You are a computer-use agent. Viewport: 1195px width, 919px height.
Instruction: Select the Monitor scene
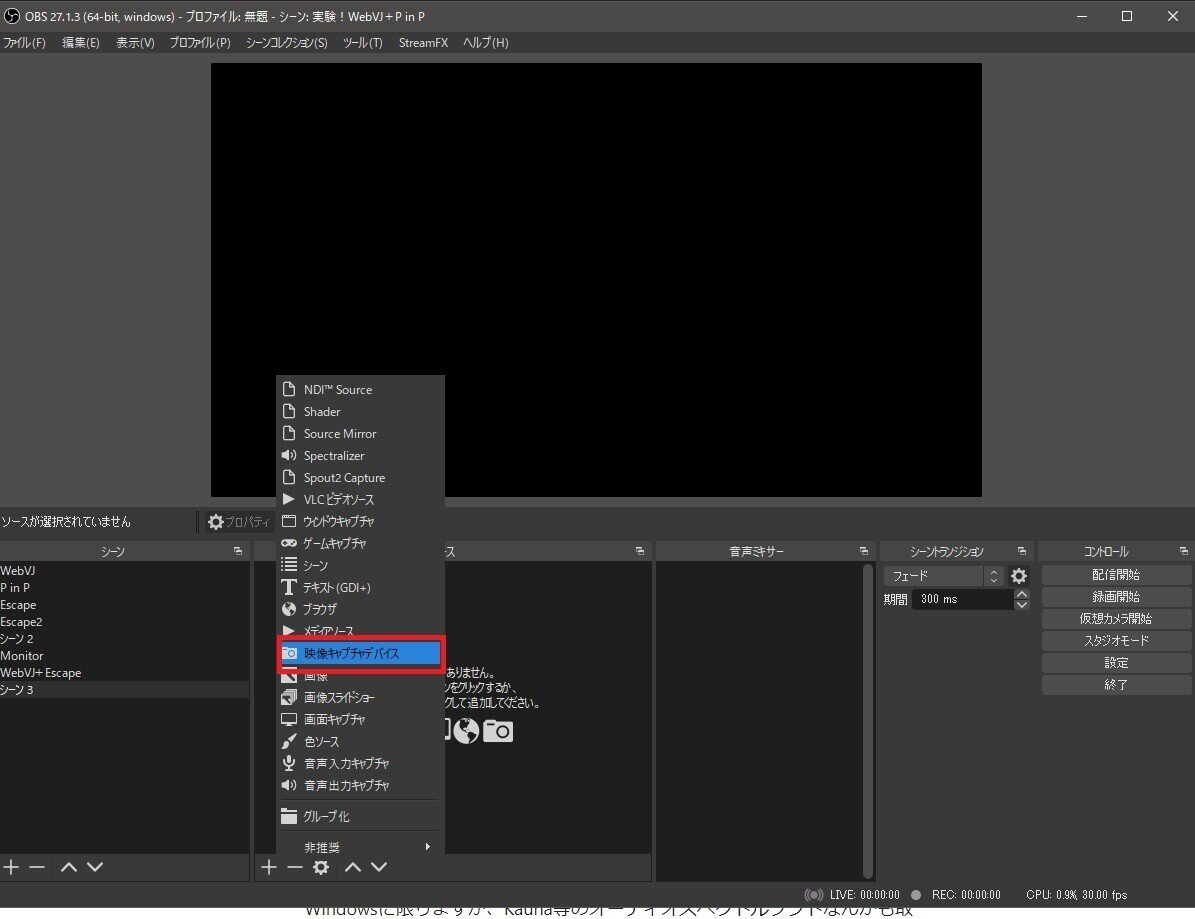tap(124, 656)
